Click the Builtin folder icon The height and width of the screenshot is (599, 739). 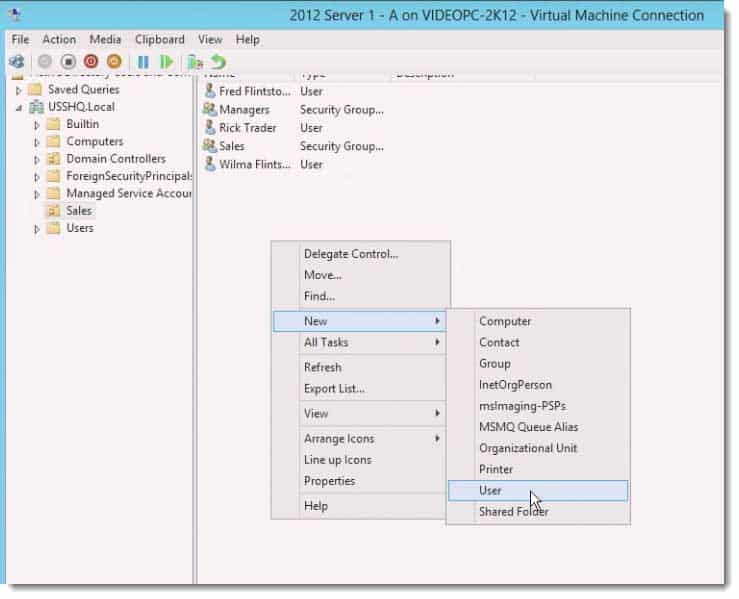[x=54, y=124]
